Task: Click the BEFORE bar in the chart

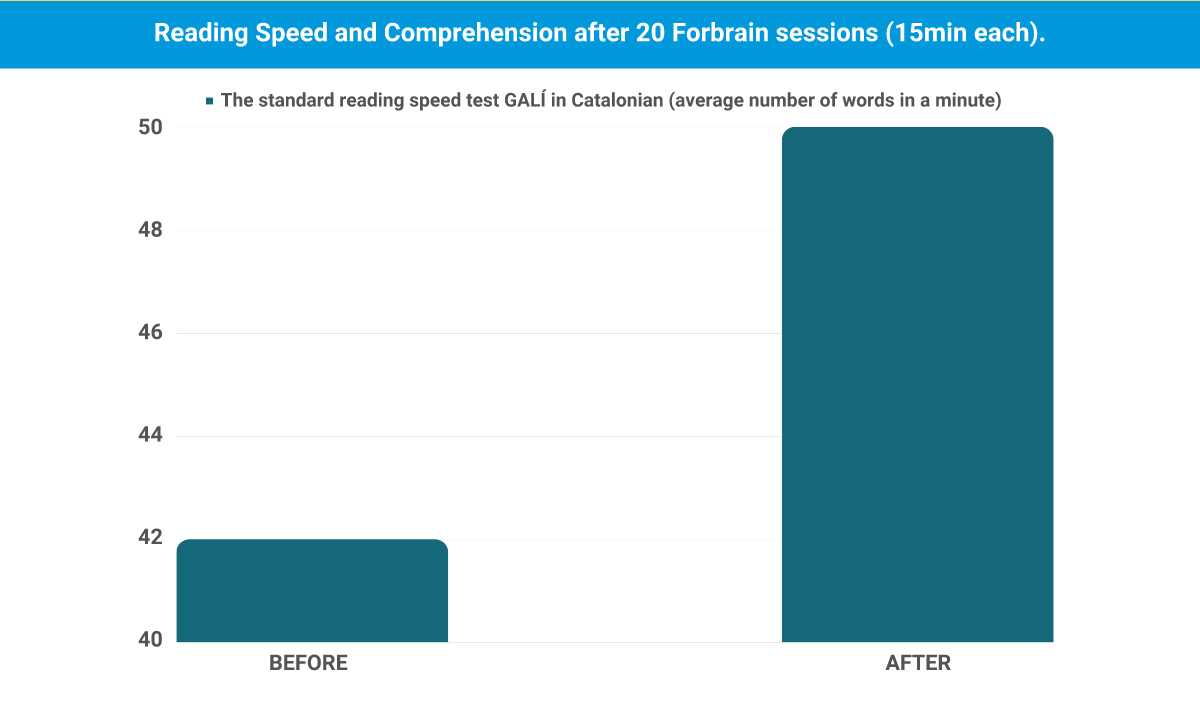Action: [312, 590]
